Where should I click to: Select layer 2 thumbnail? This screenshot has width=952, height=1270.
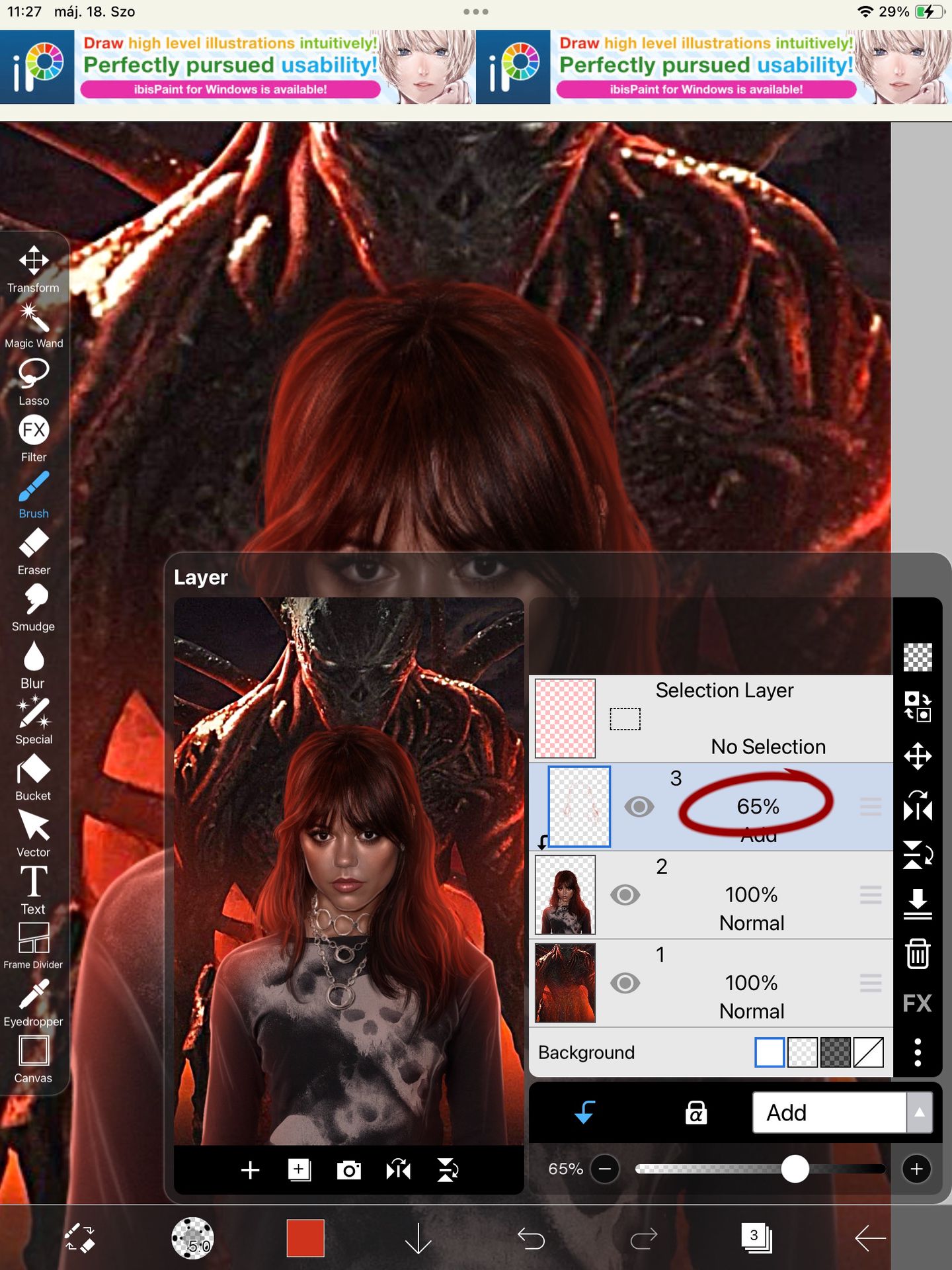(x=565, y=895)
